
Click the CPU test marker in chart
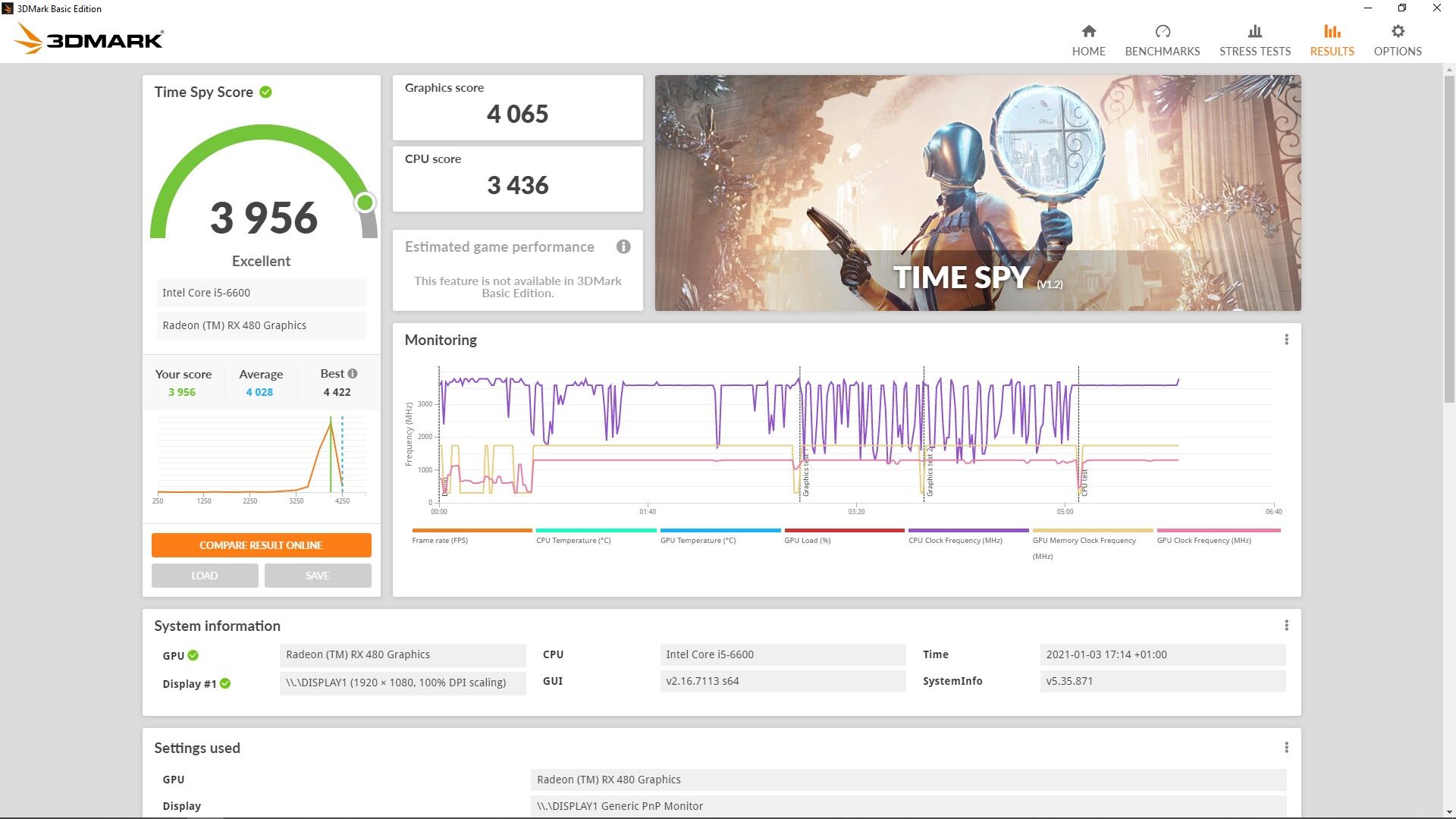tap(1084, 482)
